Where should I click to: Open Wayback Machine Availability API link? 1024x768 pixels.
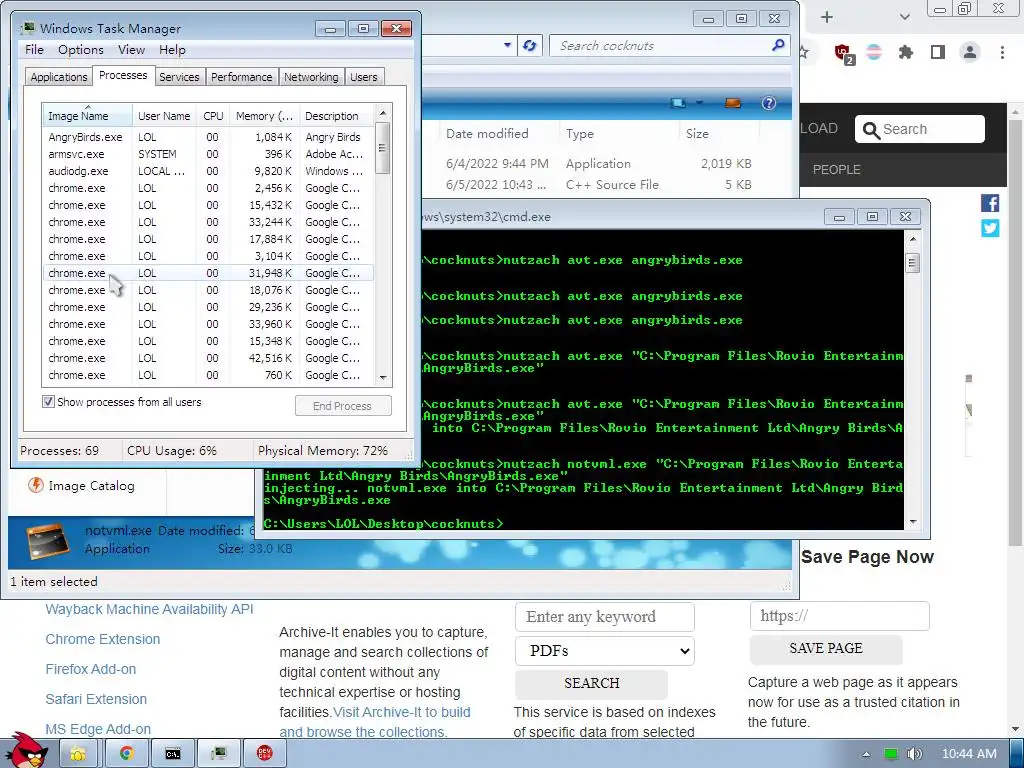point(150,609)
